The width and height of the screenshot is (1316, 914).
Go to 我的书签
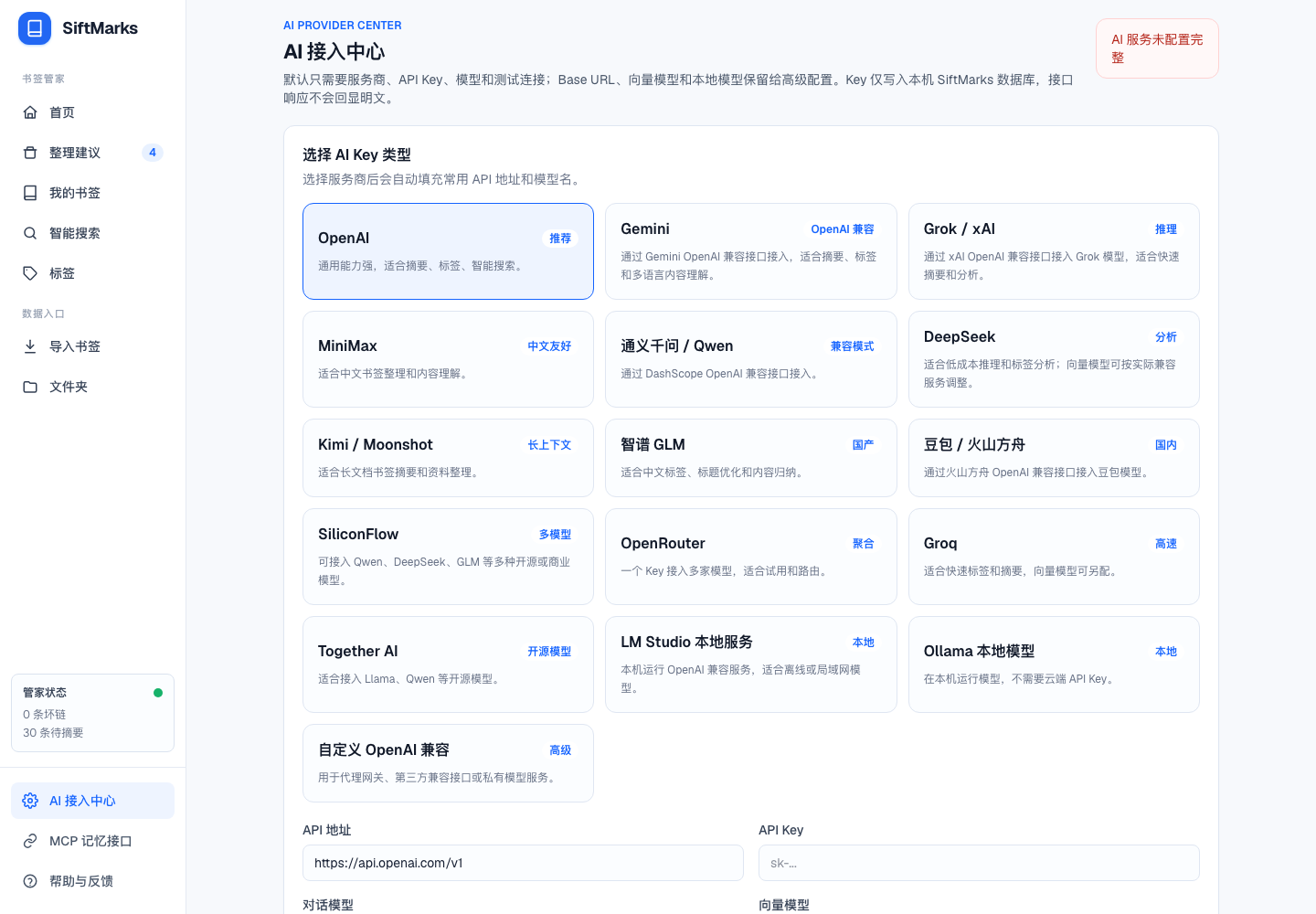click(x=92, y=193)
